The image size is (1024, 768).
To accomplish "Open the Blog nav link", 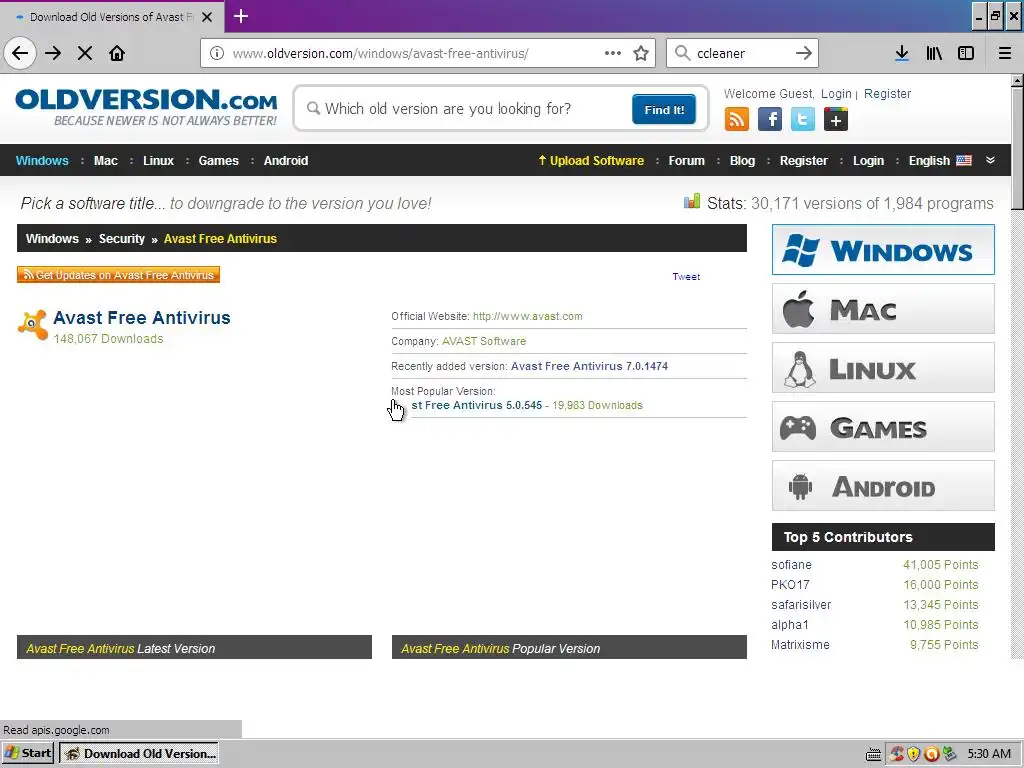I will point(742,161).
